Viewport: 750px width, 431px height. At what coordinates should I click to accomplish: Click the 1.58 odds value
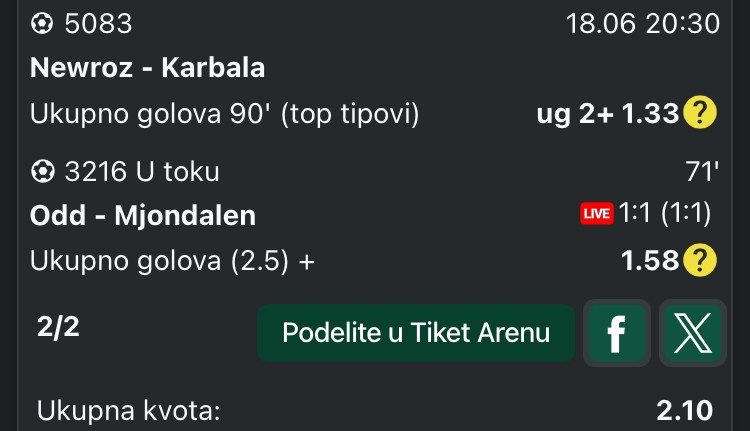point(650,261)
